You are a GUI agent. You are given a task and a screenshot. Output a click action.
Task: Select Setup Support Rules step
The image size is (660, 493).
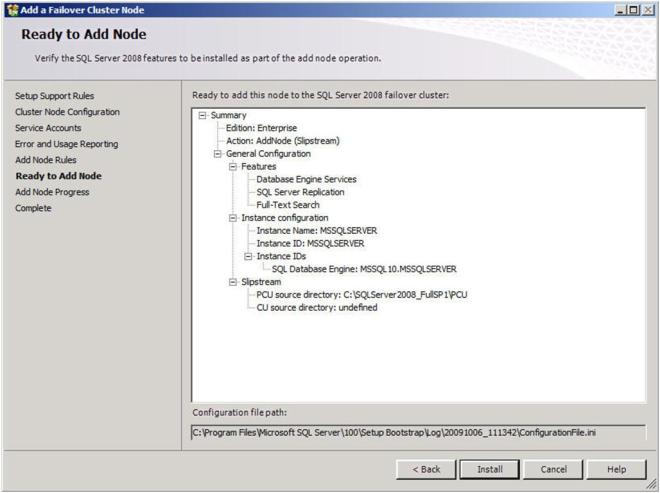(54, 96)
